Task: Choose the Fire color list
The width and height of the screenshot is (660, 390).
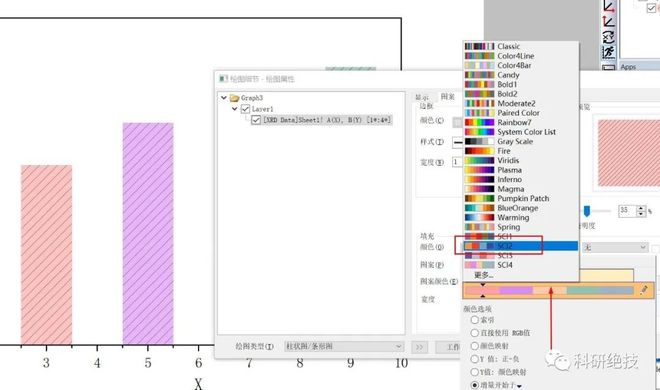Action: (x=521, y=151)
